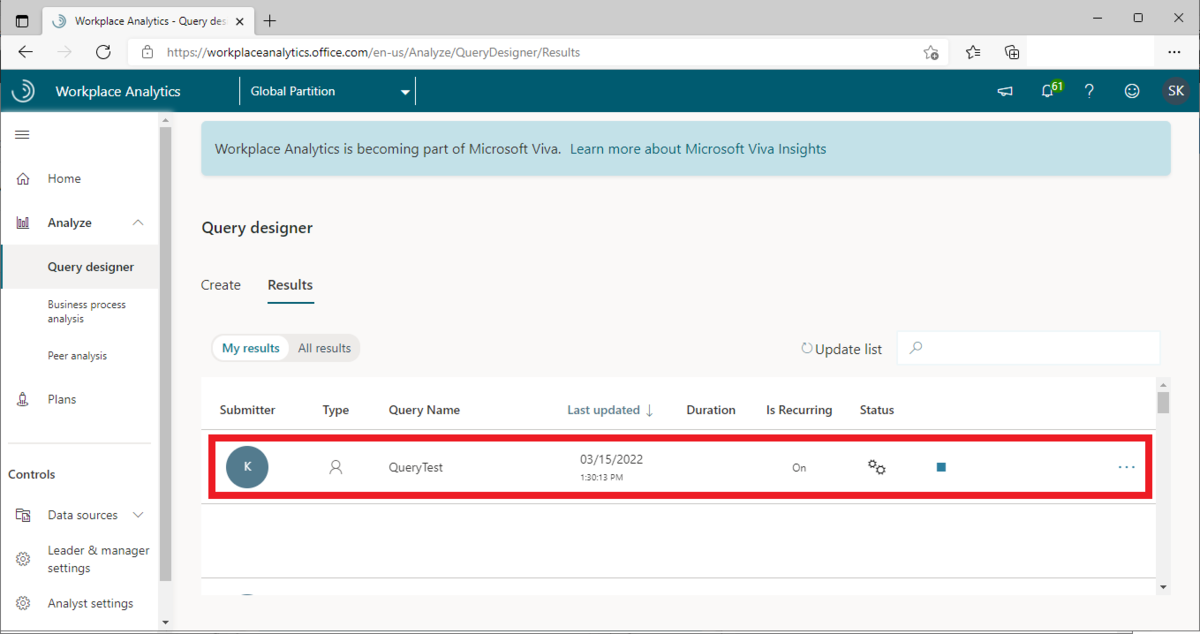This screenshot has width=1200, height=634.
Task: Open Plans in the sidebar
Action: tap(62, 399)
